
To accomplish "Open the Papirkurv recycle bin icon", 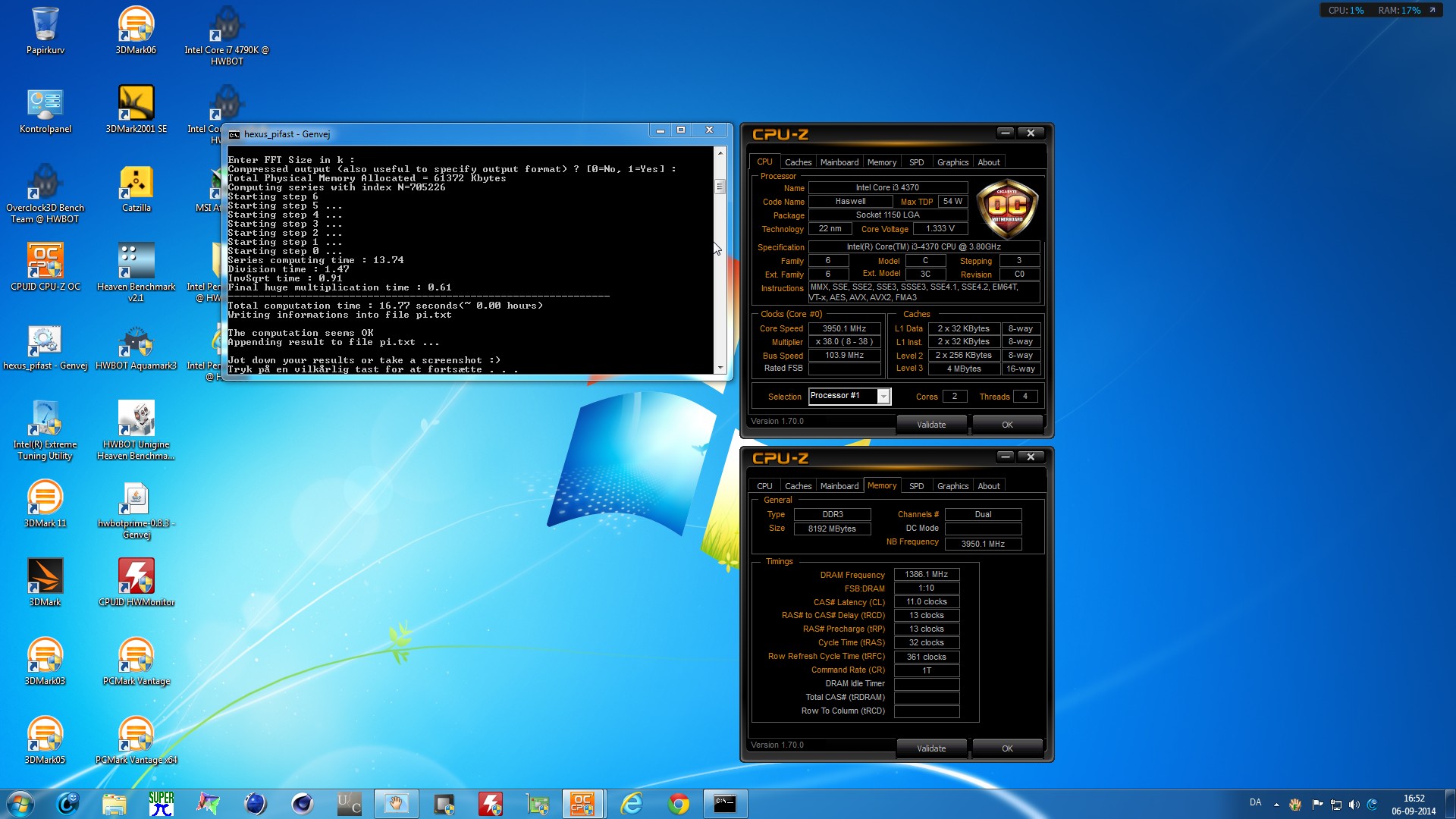I will (x=45, y=30).
